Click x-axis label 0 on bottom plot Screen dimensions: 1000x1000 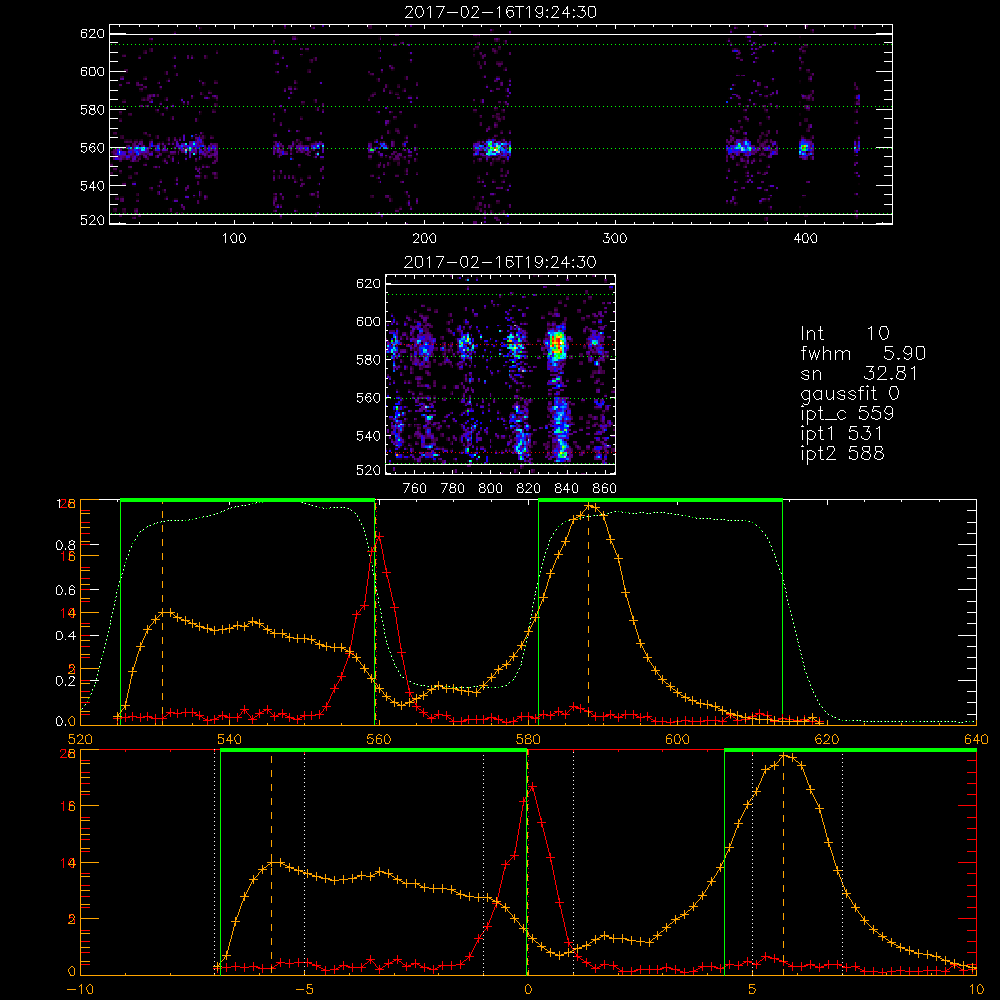[527, 989]
